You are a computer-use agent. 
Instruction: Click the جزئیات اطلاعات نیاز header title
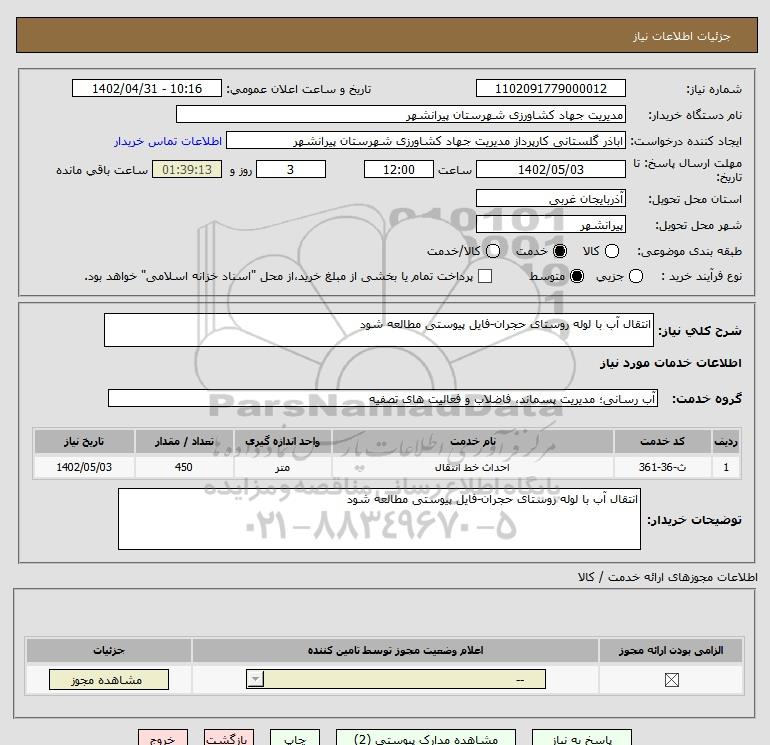coord(682,36)
